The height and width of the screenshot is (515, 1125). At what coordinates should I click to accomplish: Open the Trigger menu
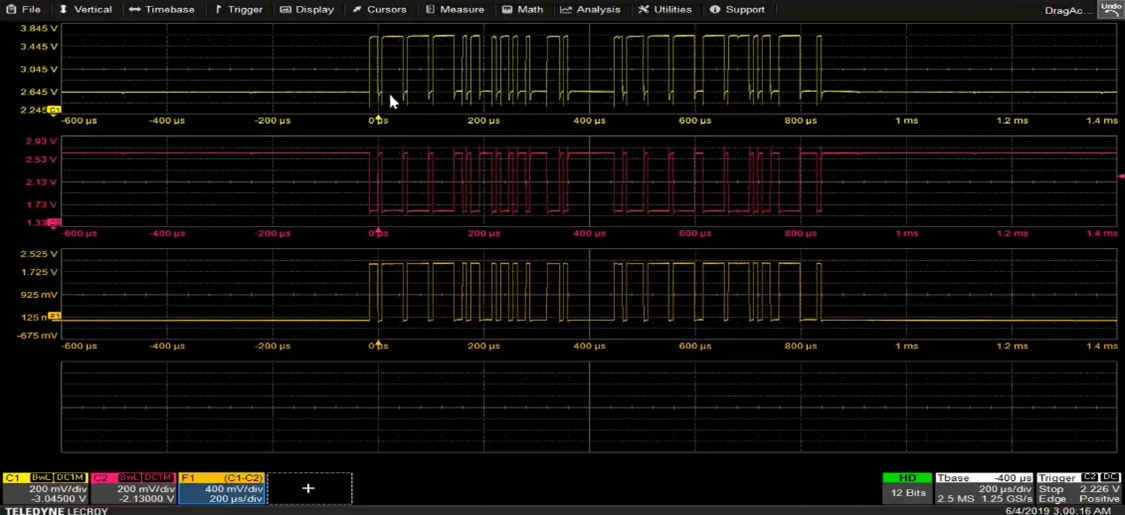pos(239,10)
